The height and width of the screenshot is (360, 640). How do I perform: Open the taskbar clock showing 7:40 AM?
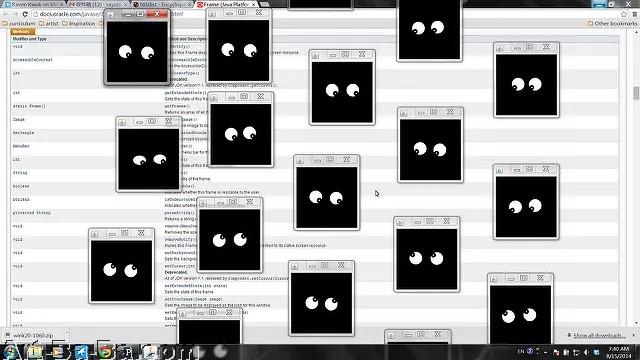click(x=619, y=352)
